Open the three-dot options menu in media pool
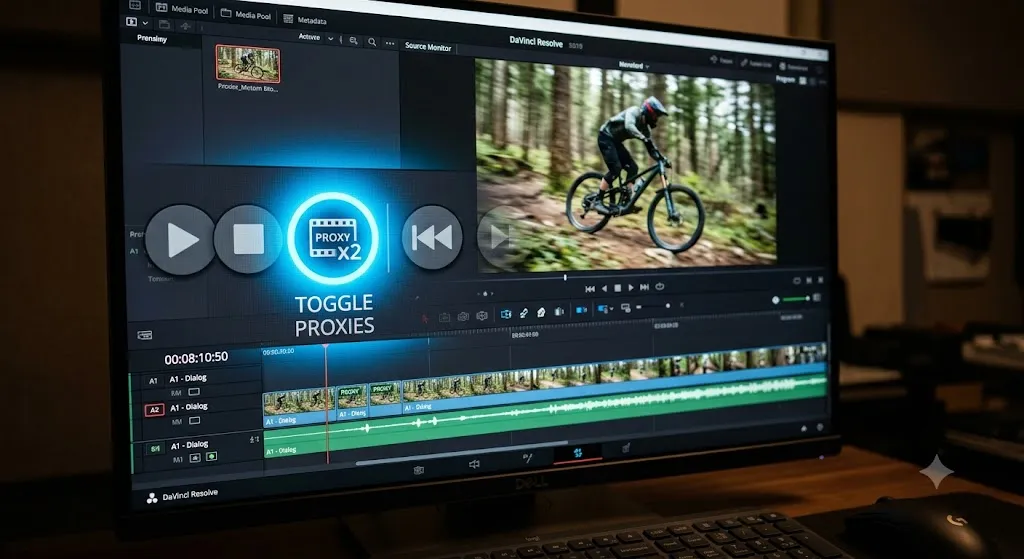This screenshot has height=559, width=1024. tap(390, 43)
